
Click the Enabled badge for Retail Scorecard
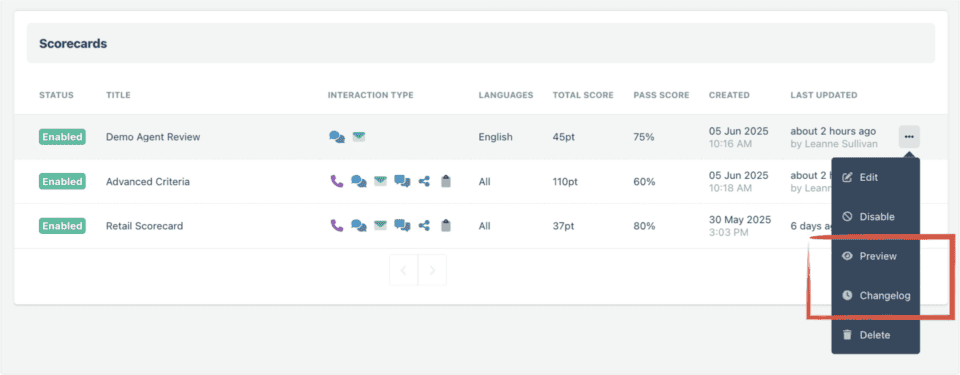pyautogui.click(x=62, y=225)
